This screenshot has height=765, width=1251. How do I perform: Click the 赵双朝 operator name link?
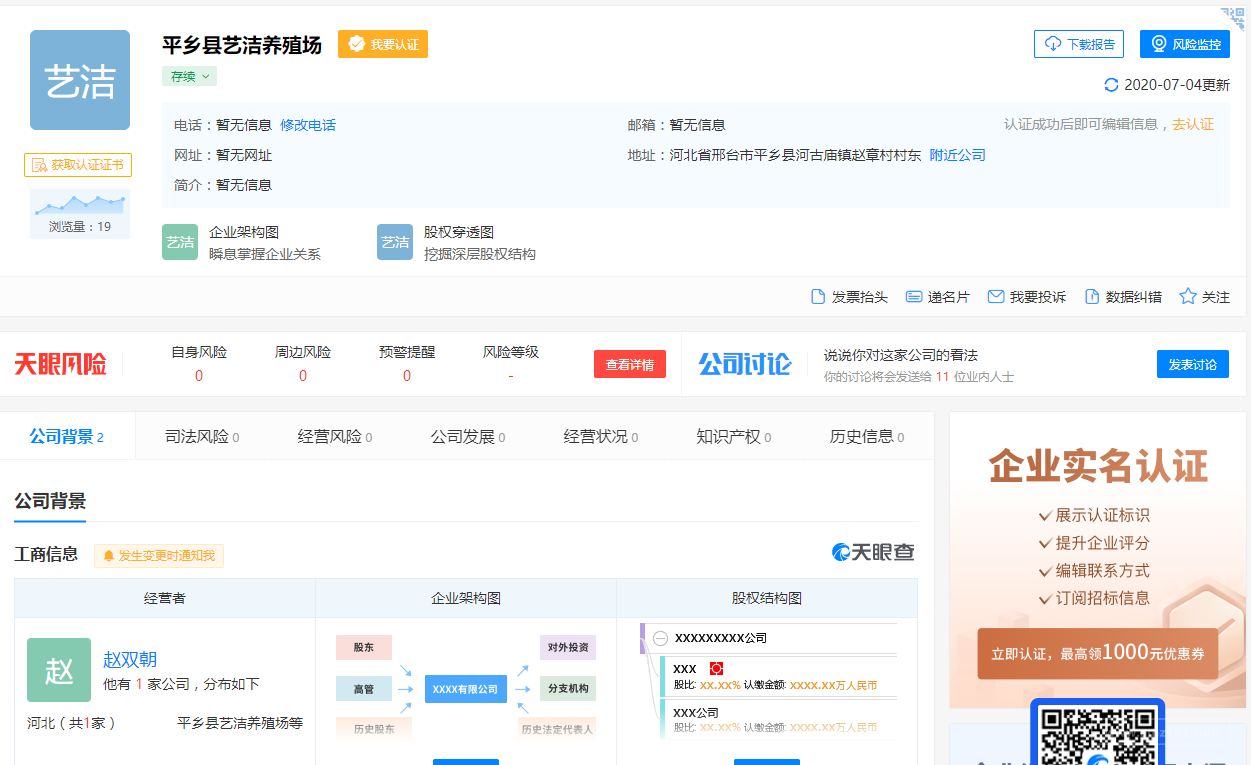click(130, 660)
